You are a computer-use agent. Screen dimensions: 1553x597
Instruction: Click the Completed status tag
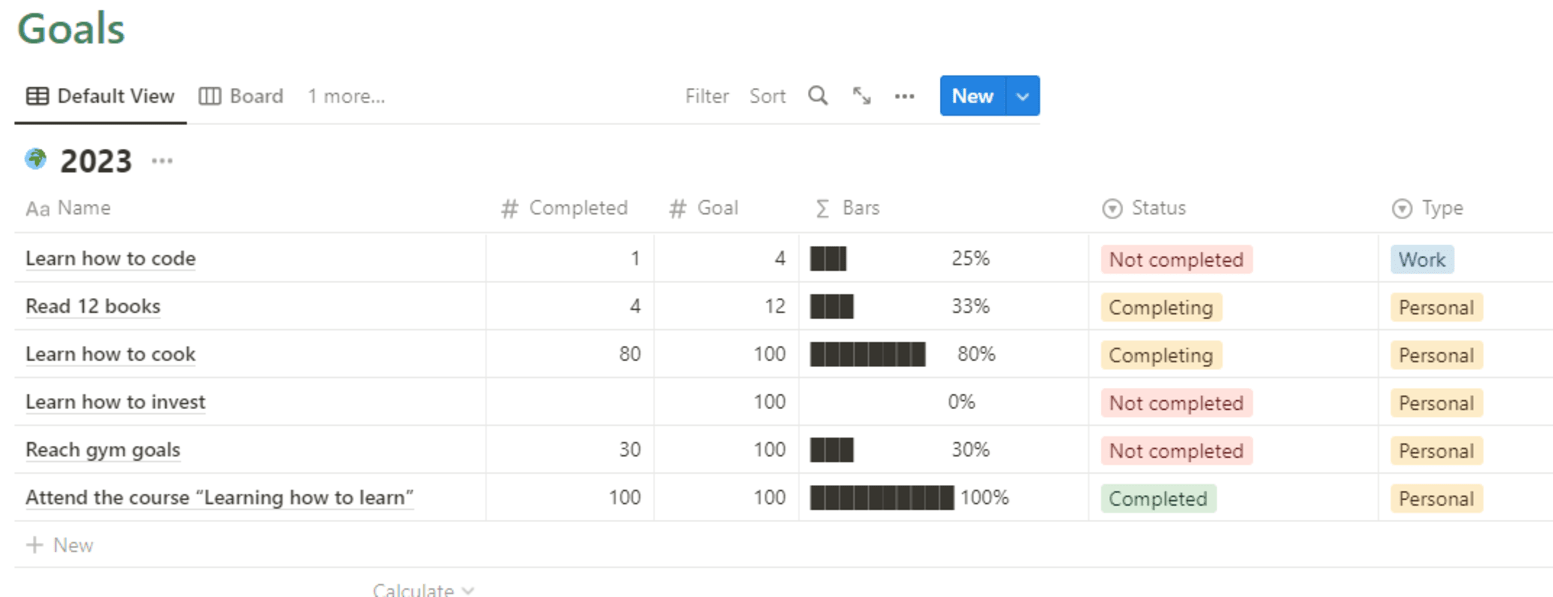(1158, 498)
